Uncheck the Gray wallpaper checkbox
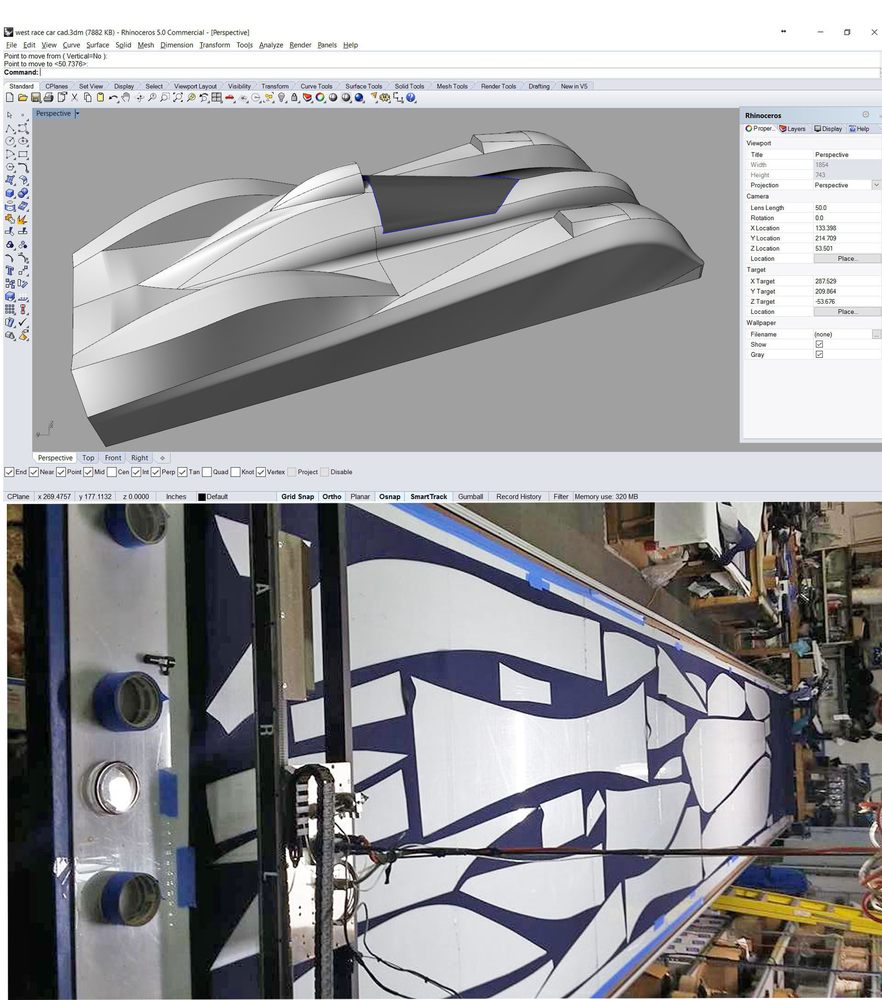 pos(819,354)
